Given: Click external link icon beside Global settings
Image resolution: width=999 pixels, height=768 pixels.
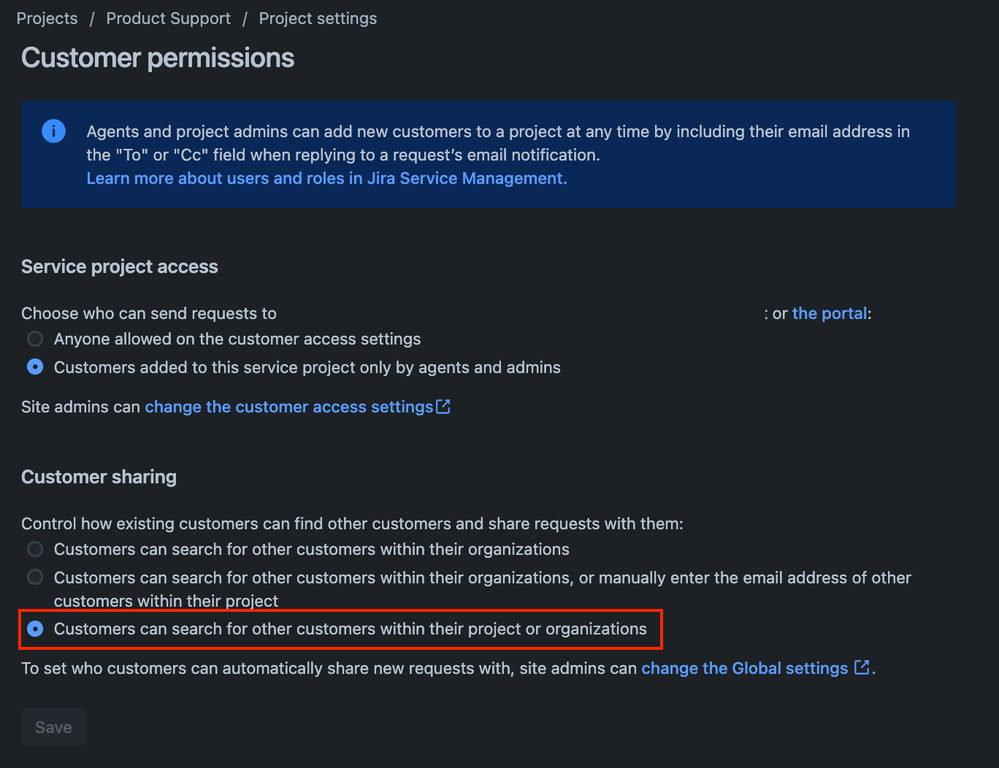Looking at the screenshot, I should 861,667.
